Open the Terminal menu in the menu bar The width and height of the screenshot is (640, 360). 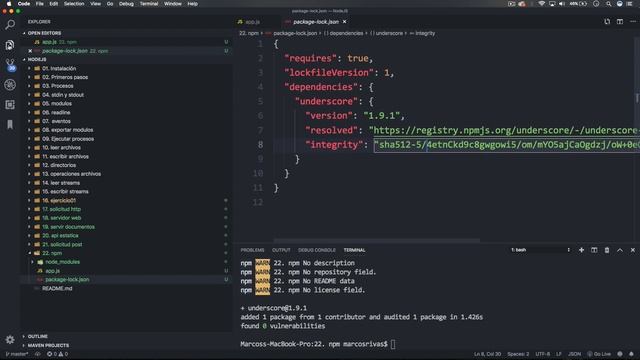[x=149, y=4]
